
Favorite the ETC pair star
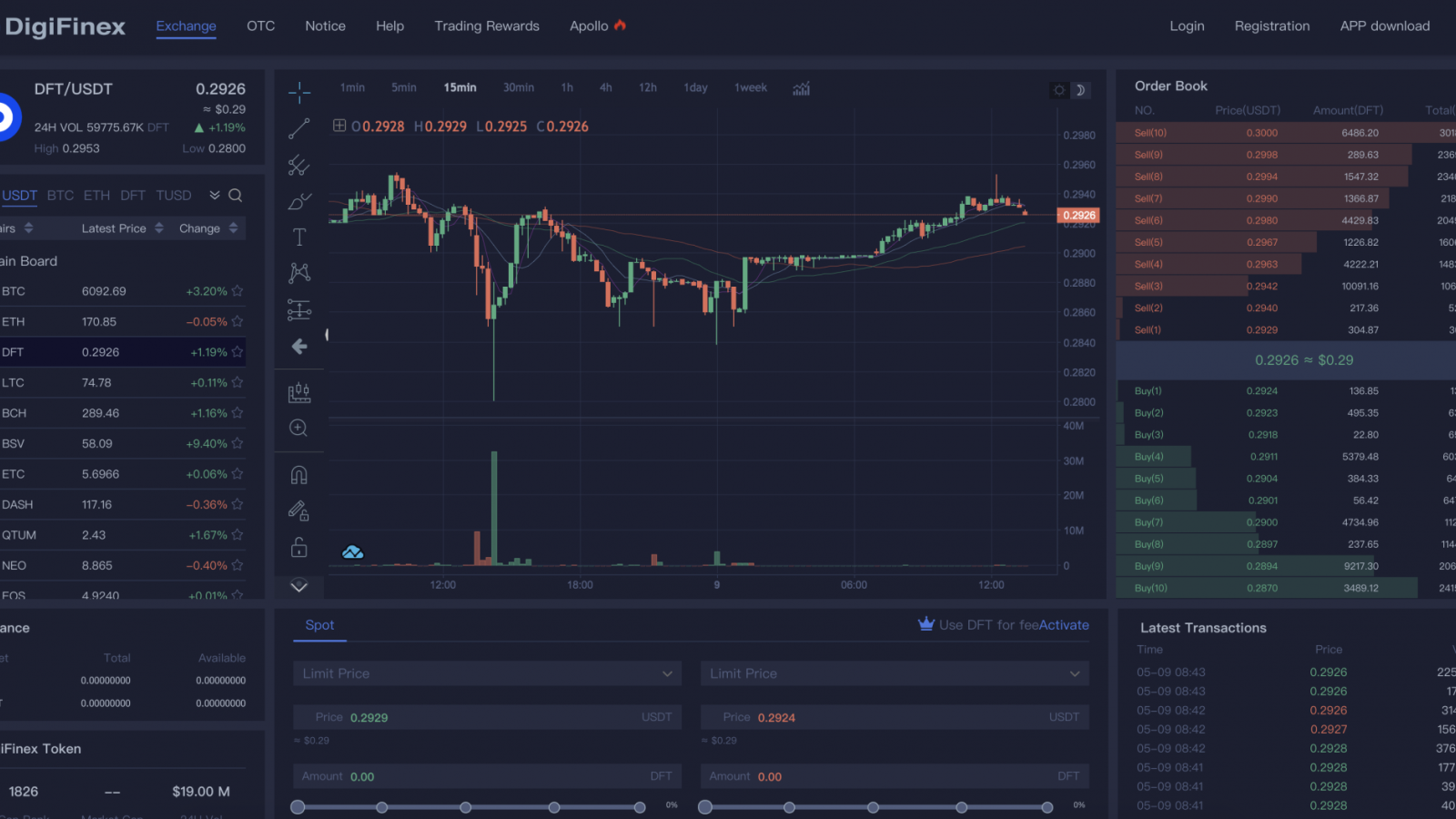[238, 474]
